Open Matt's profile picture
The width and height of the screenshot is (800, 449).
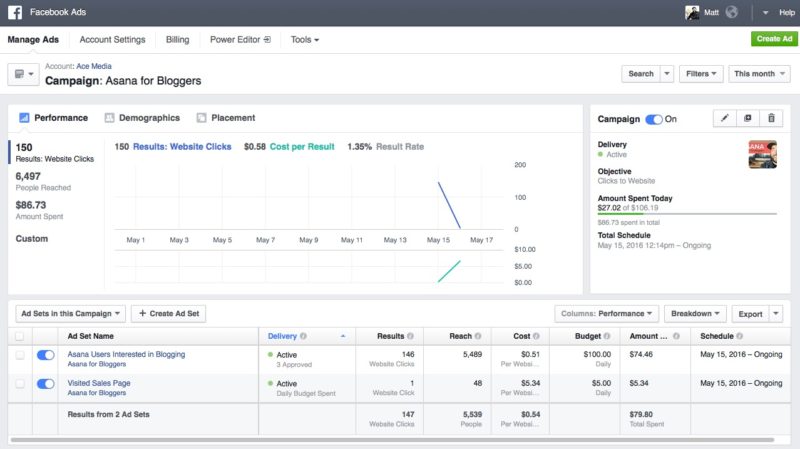692,12
